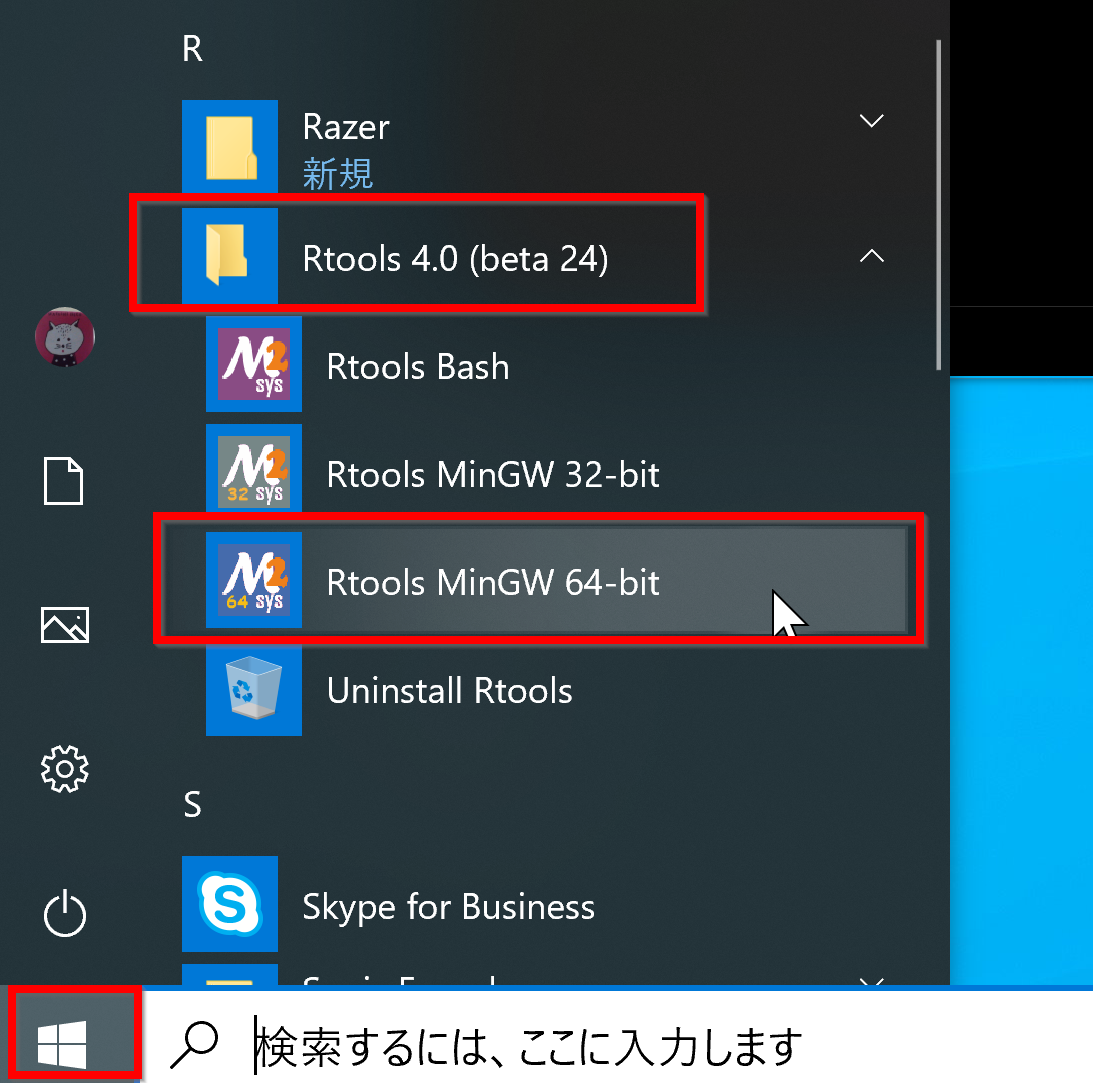Click the Razer folder name
This screenshot has height=1083, width=1093.
(346, 127)
